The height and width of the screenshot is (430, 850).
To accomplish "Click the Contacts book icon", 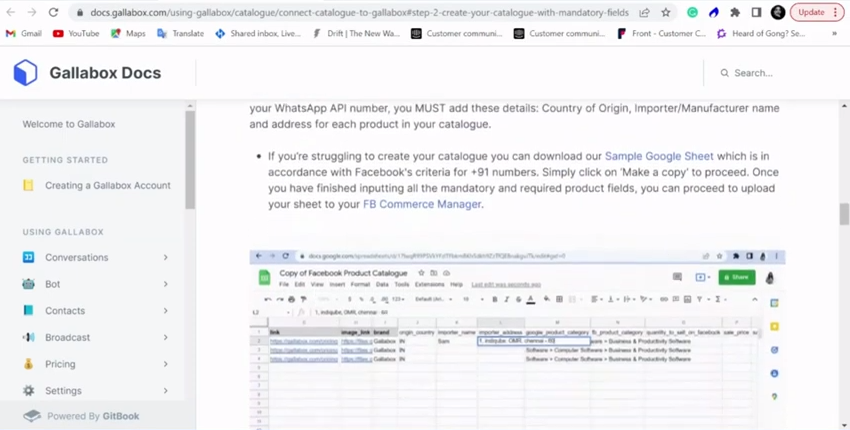I will [x=28, y=310].
